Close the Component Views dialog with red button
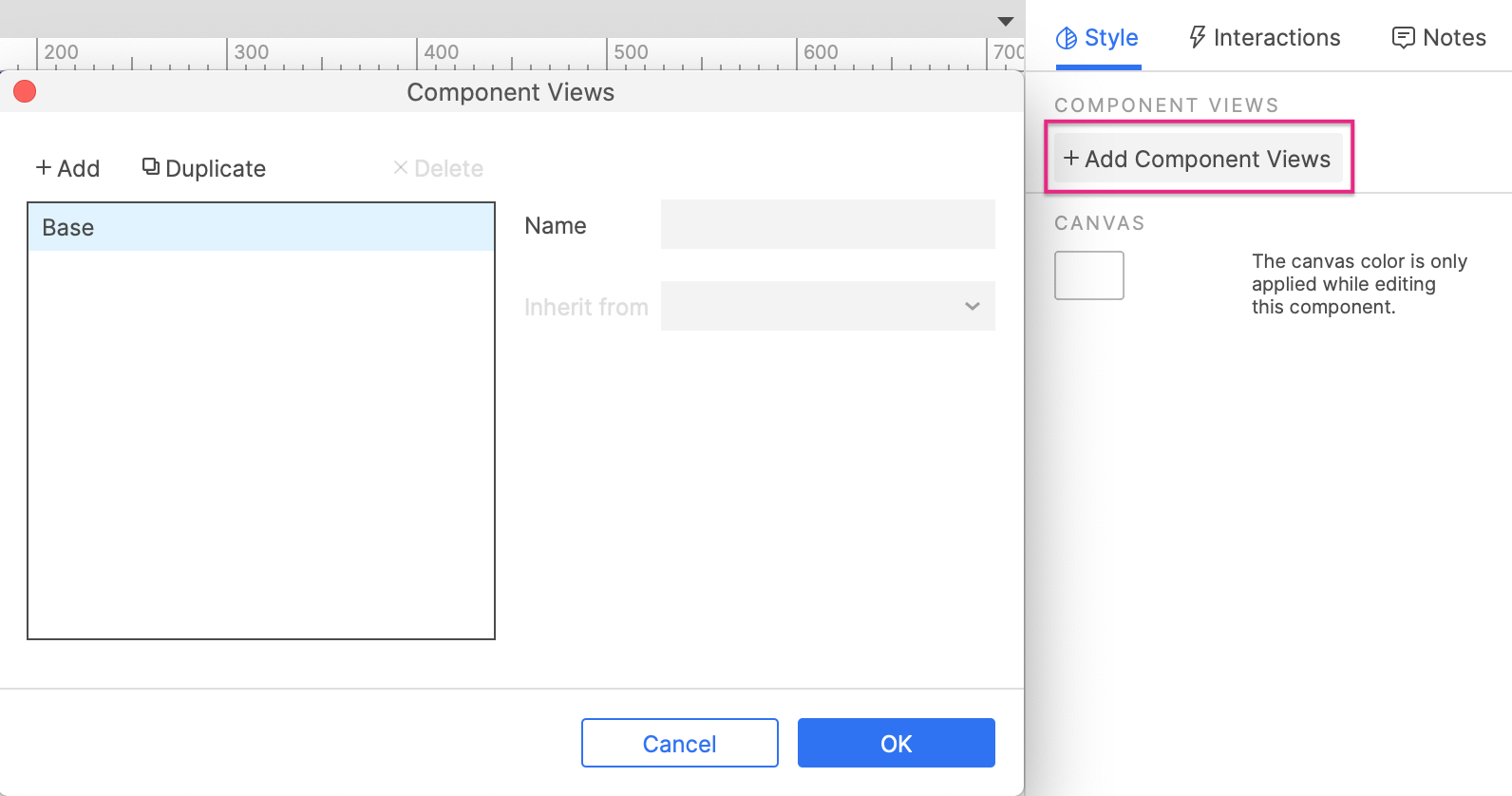Viewport: 1512px width, 796px height. (25, 91)
